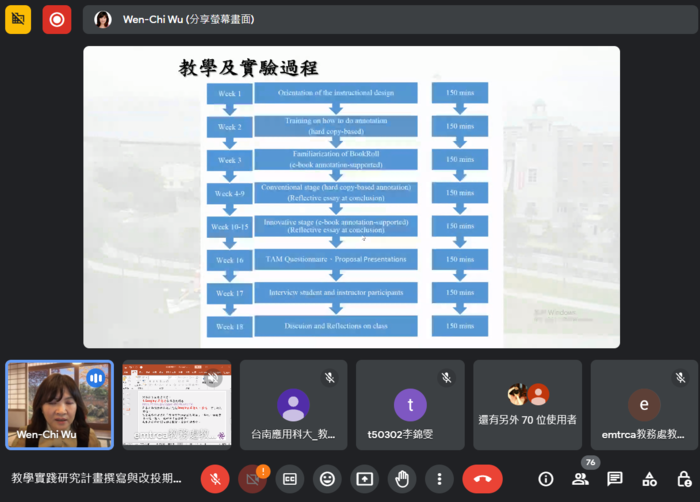The image size is (700, 502).
Task: Open the 還有另外 70 位使用者 tile
Action: (527, 405)
